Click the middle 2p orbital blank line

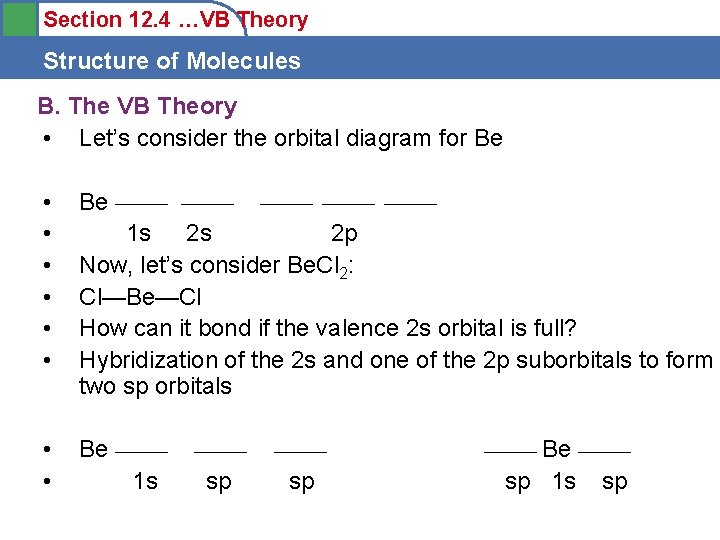pos(349,203)
